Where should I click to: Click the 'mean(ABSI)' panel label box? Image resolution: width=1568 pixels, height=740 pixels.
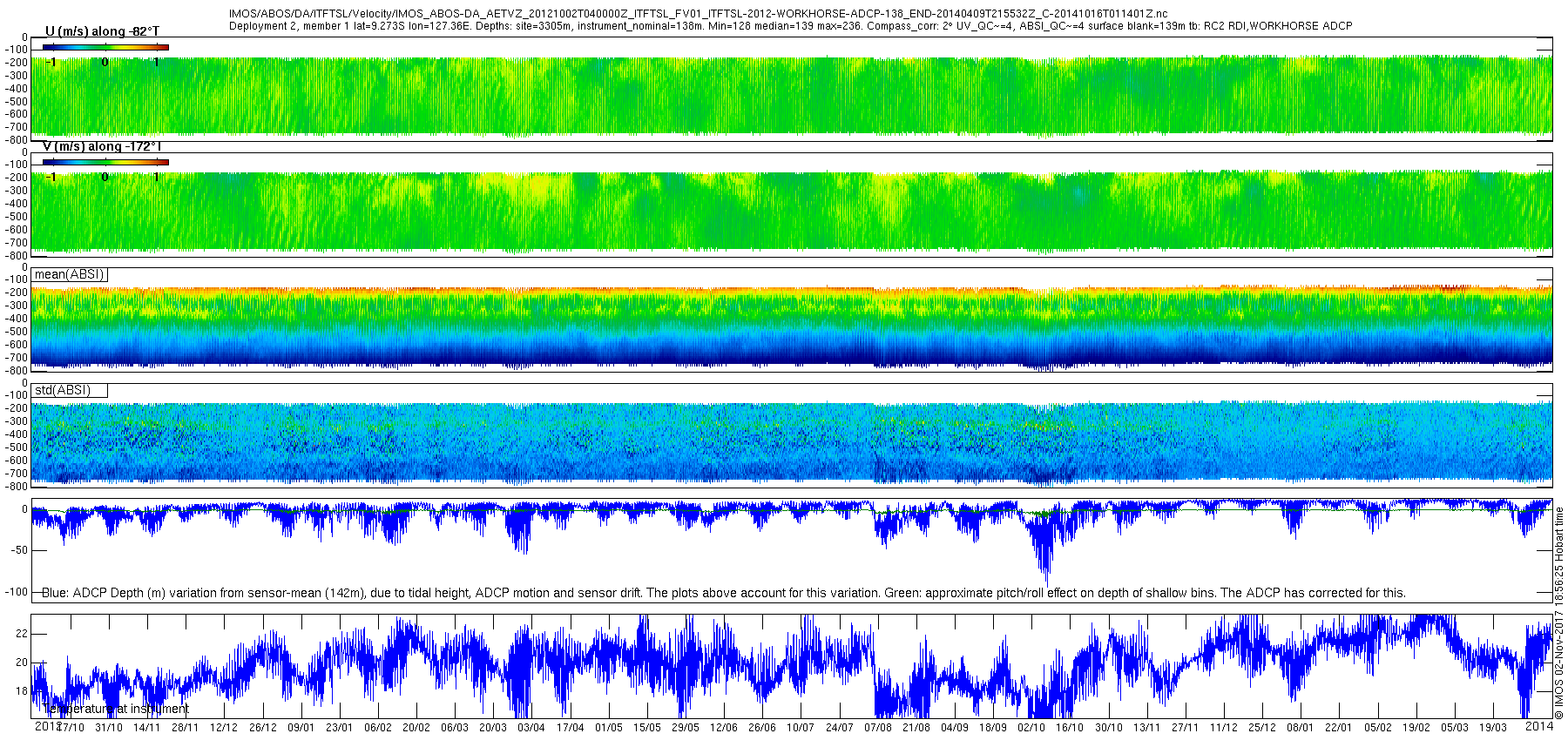(x=70, y=274)
